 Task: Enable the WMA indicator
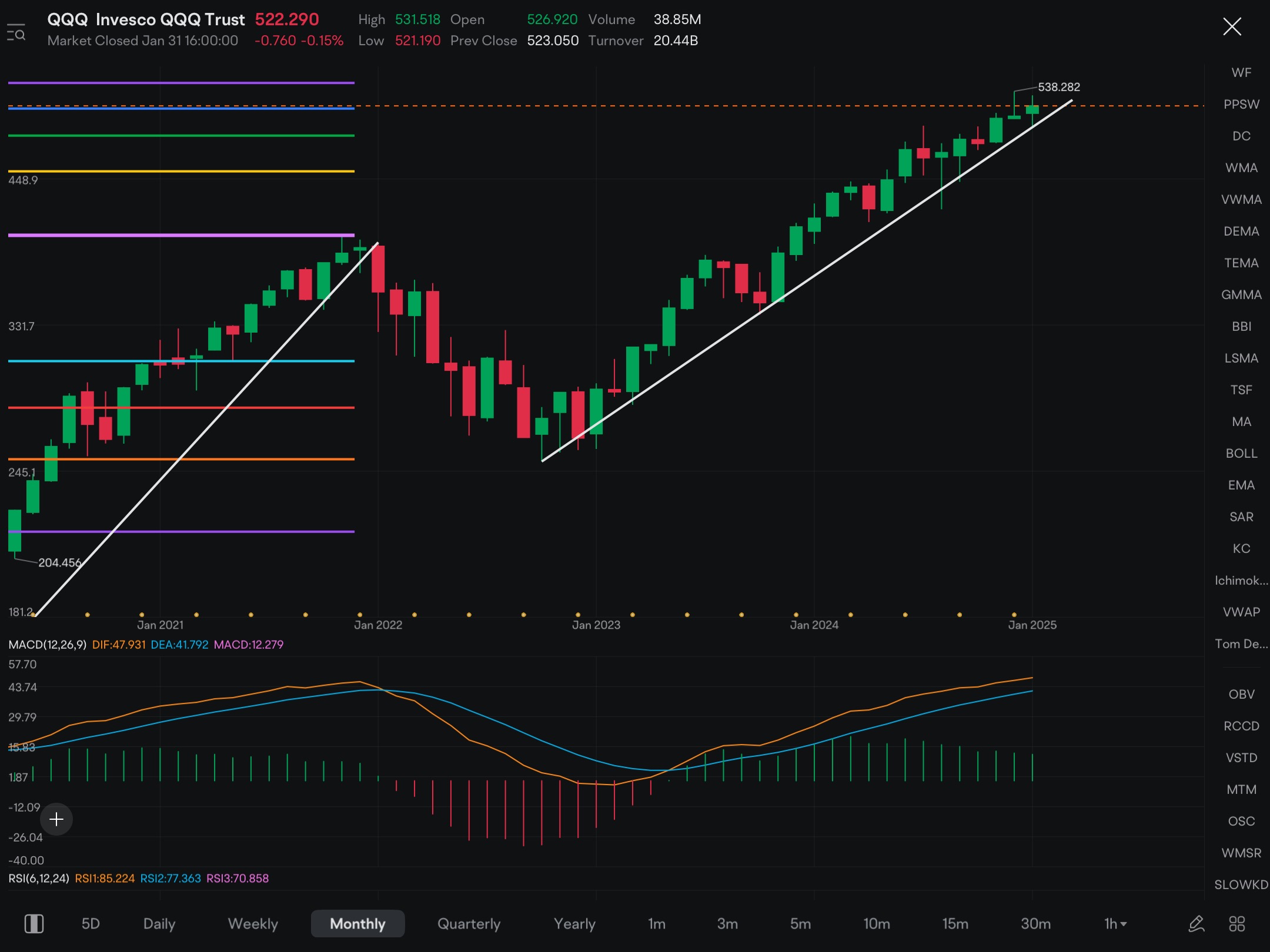(1241, 167)
